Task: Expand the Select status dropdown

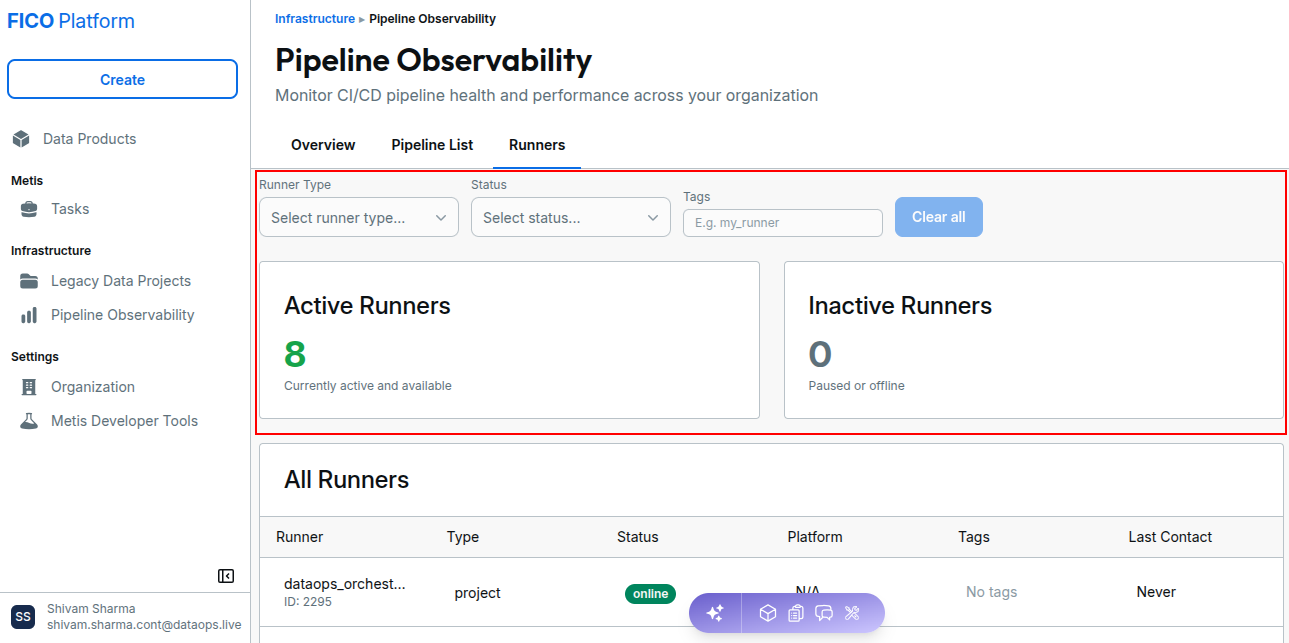Action: pos(571,217)
